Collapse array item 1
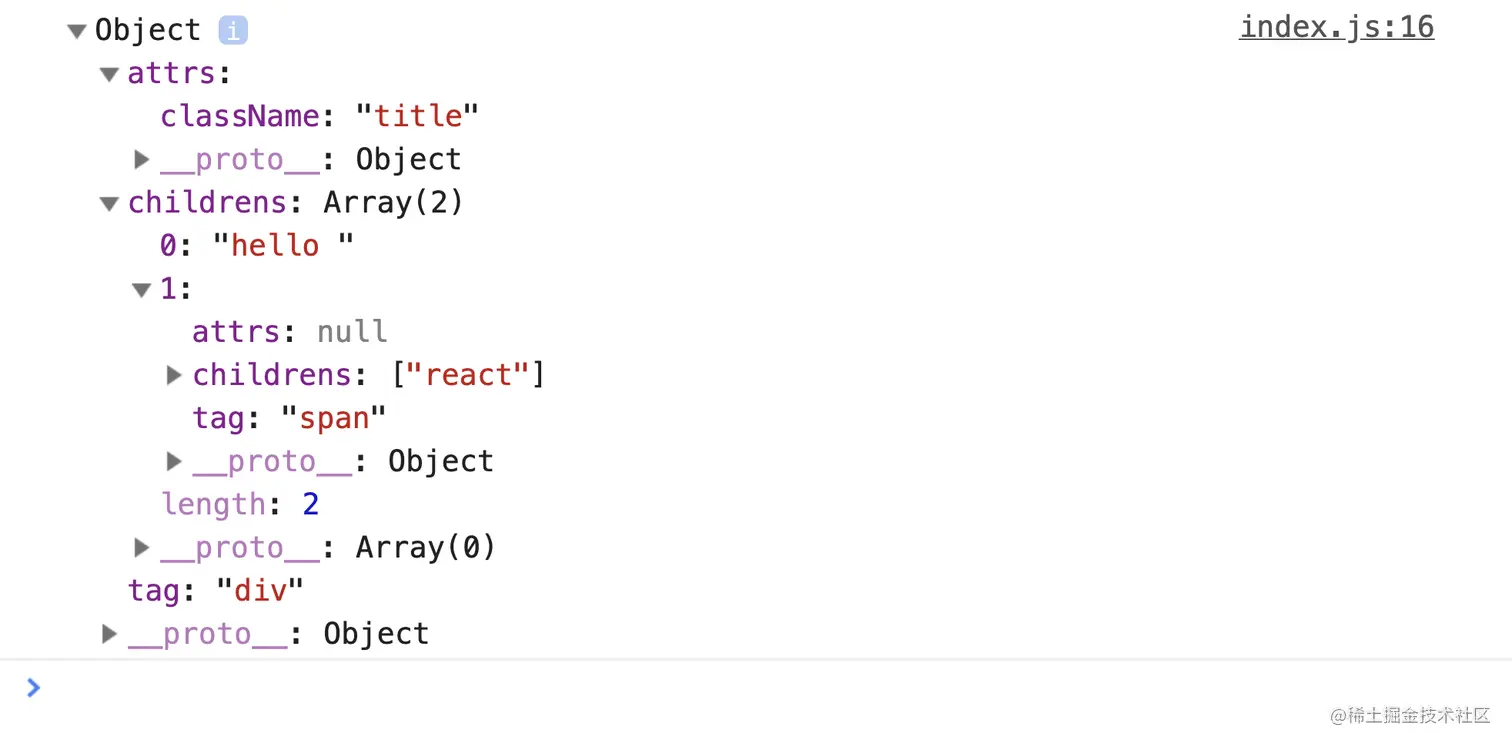This screenshot has width=1512, height=747. click(141, 290)
